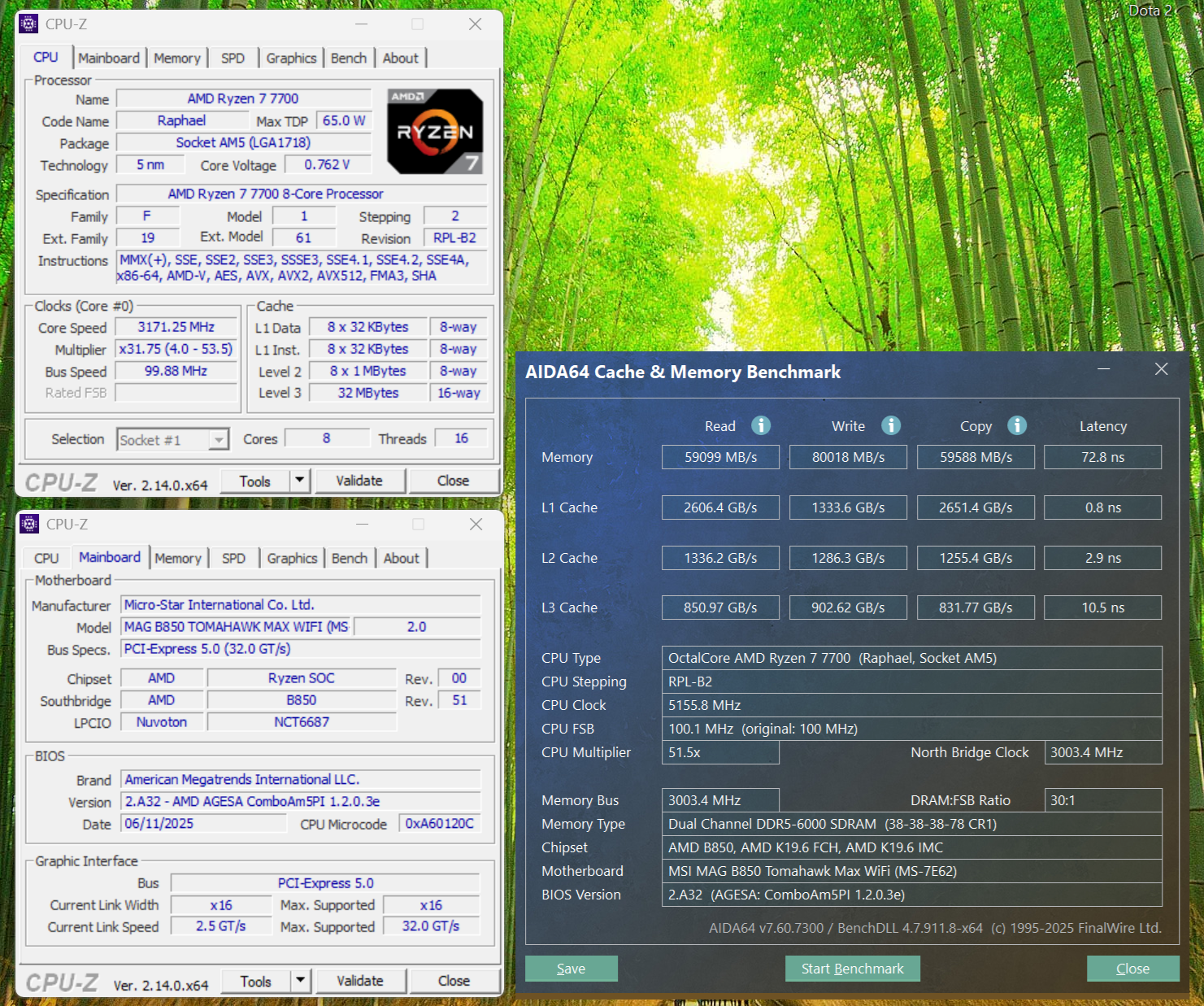Open Bench tab in bottom CPU-Z
The height and width of the screenshot is (1006, 1204).
(350, 558)
